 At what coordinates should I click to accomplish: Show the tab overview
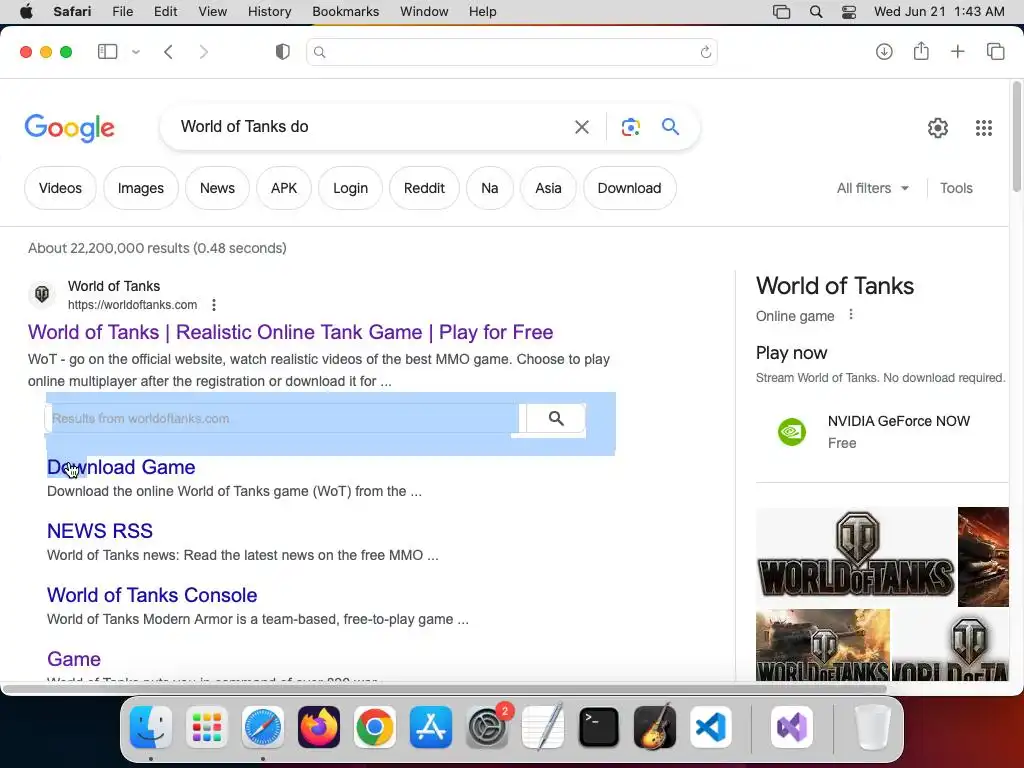click(995, 52)
